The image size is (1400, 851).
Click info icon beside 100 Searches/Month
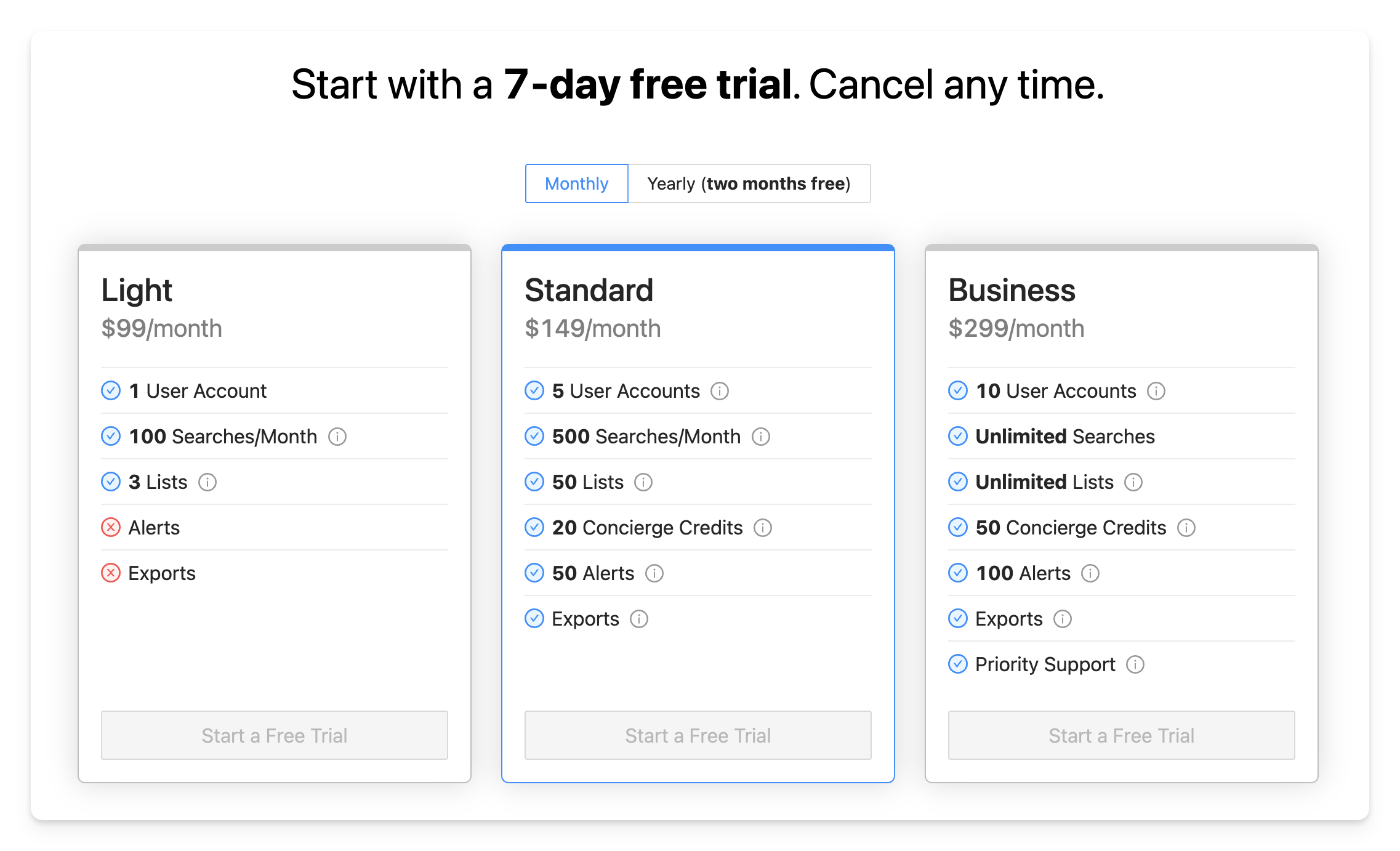[337, 437]
